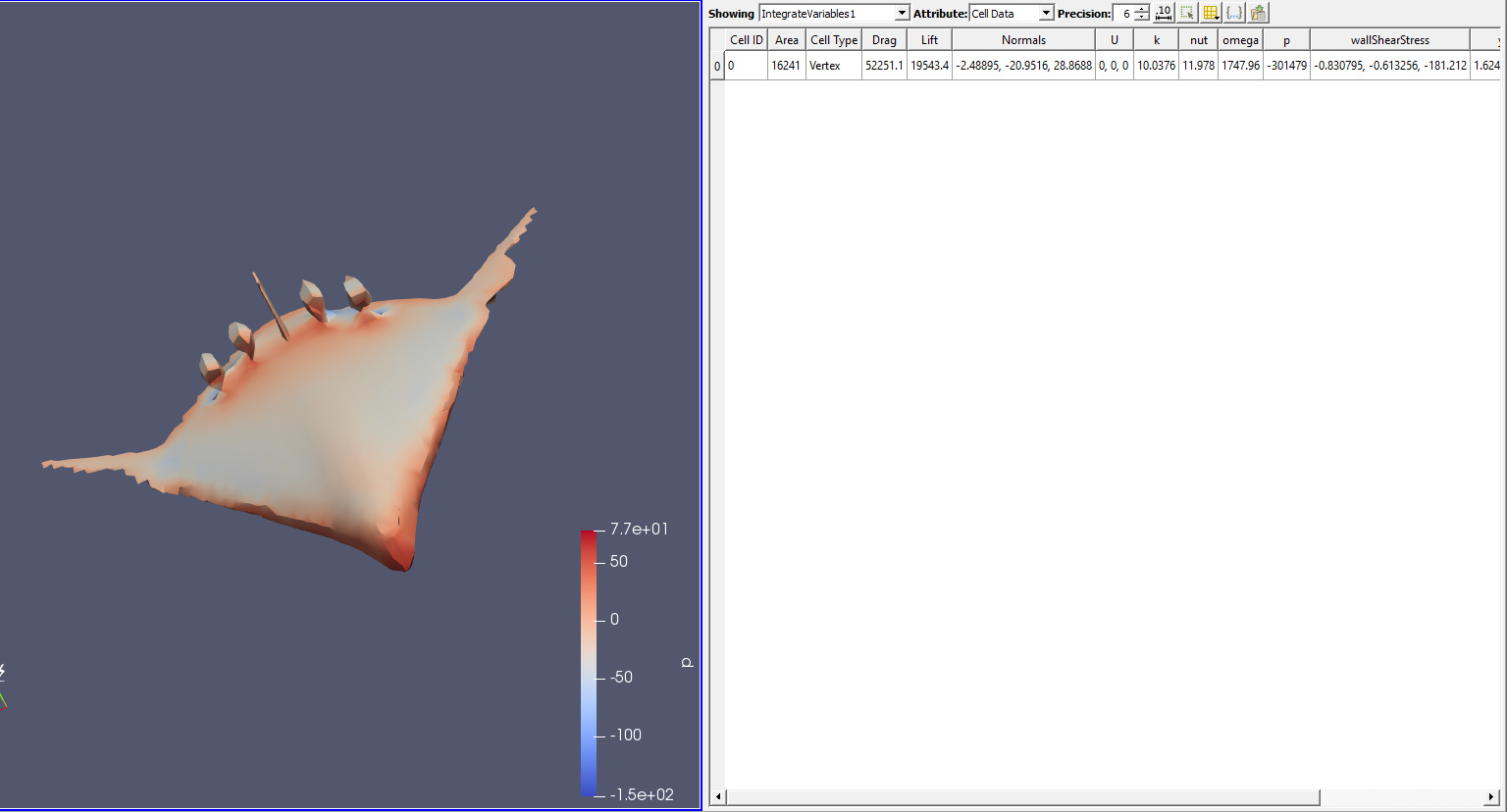Sort by the Normals column header
Image resolution: width=1507 pixels, height=812 pixels.
[x=1023, y=40]
